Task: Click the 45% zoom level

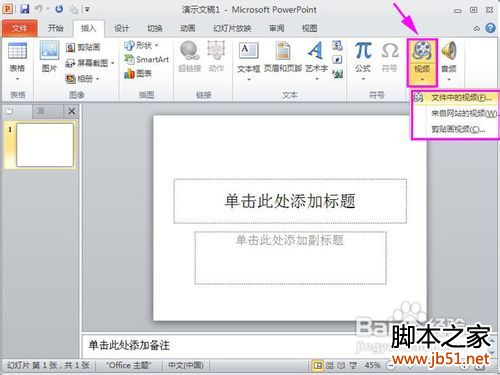Action: tap(372, 366)
